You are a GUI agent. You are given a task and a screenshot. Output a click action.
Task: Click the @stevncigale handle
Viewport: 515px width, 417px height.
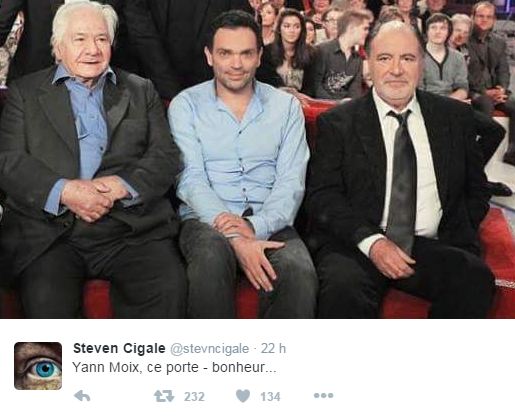point(210,349)
